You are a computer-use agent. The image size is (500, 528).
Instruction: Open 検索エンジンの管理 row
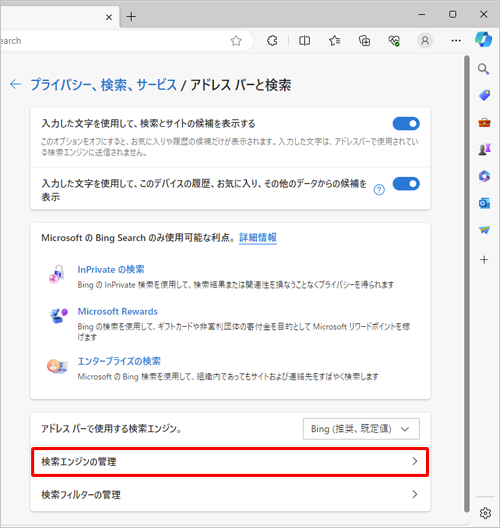click(x=230, y=462)
